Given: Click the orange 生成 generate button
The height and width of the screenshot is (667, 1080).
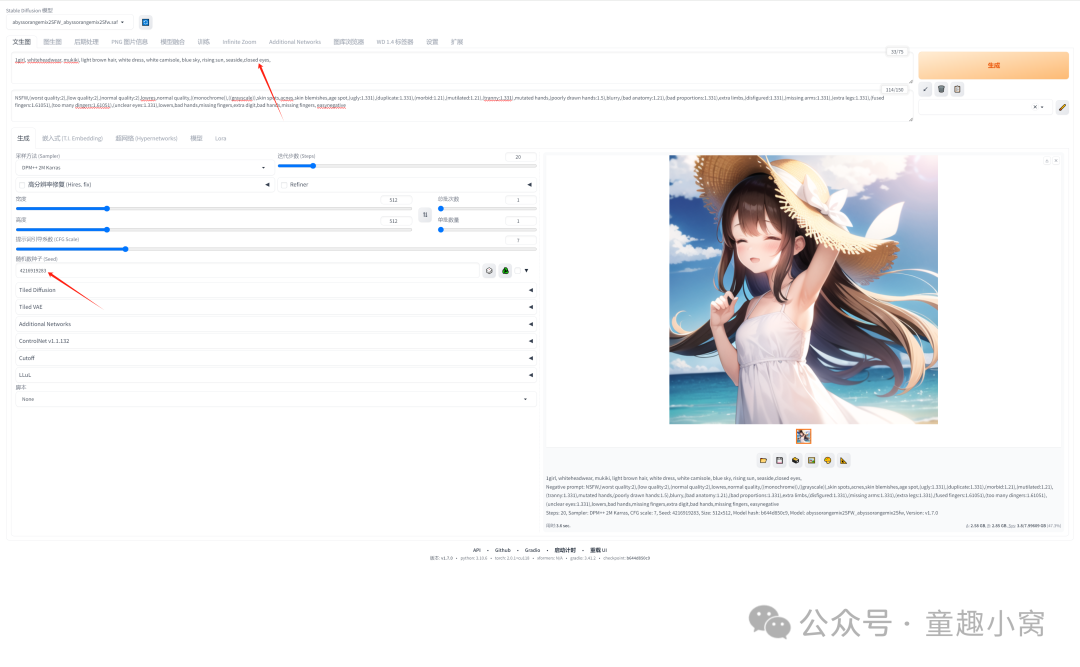Looking at the screenshot, I should pos(993,65).
